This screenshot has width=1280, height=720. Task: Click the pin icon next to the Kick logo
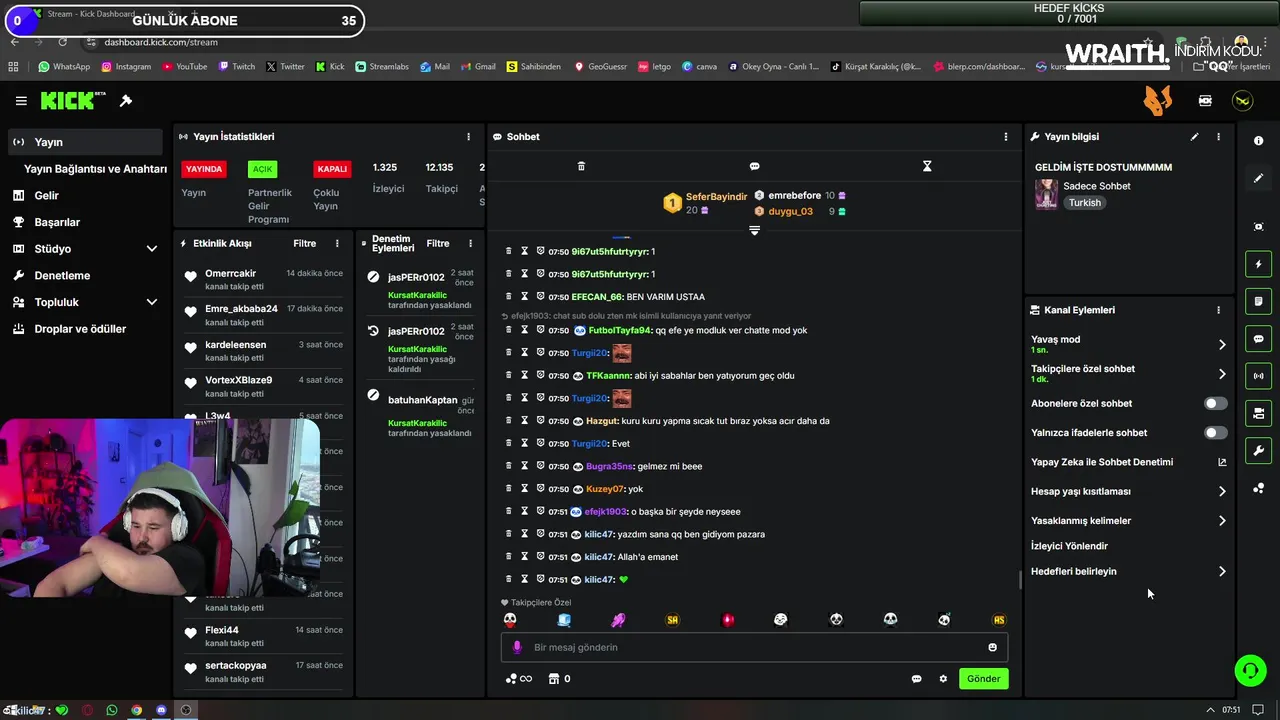tap(126, 101)
